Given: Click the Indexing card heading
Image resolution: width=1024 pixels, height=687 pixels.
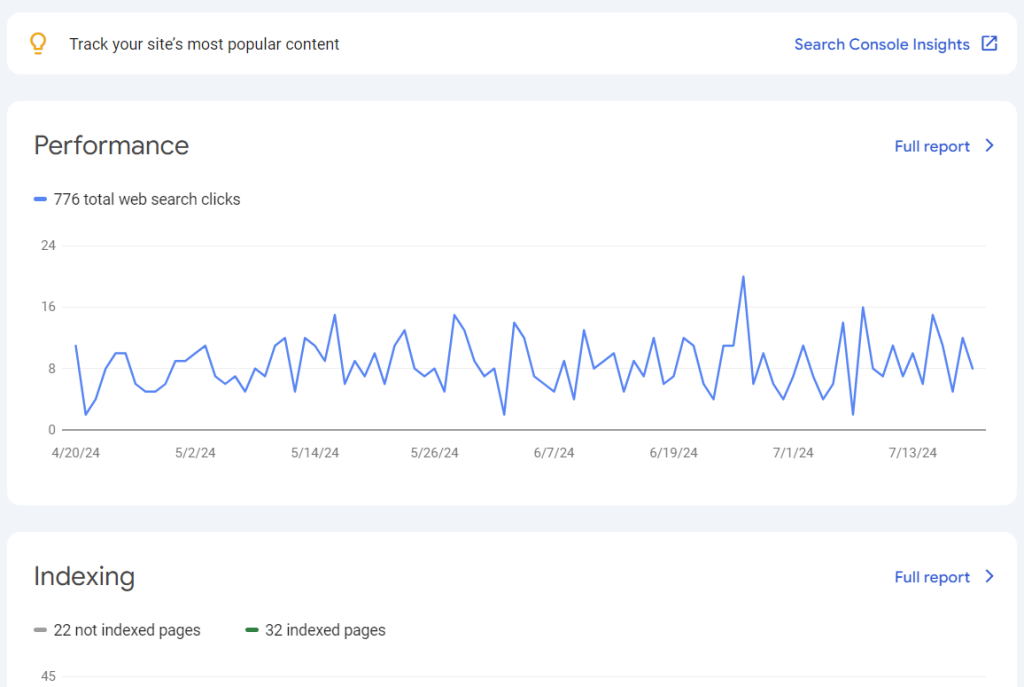Looking at the screenshot, I should tap(84, 577).
